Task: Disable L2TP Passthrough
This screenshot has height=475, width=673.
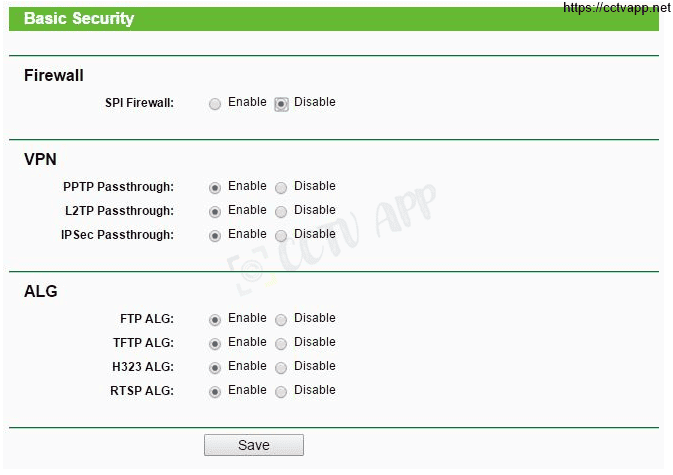Action: coord(281,211)
